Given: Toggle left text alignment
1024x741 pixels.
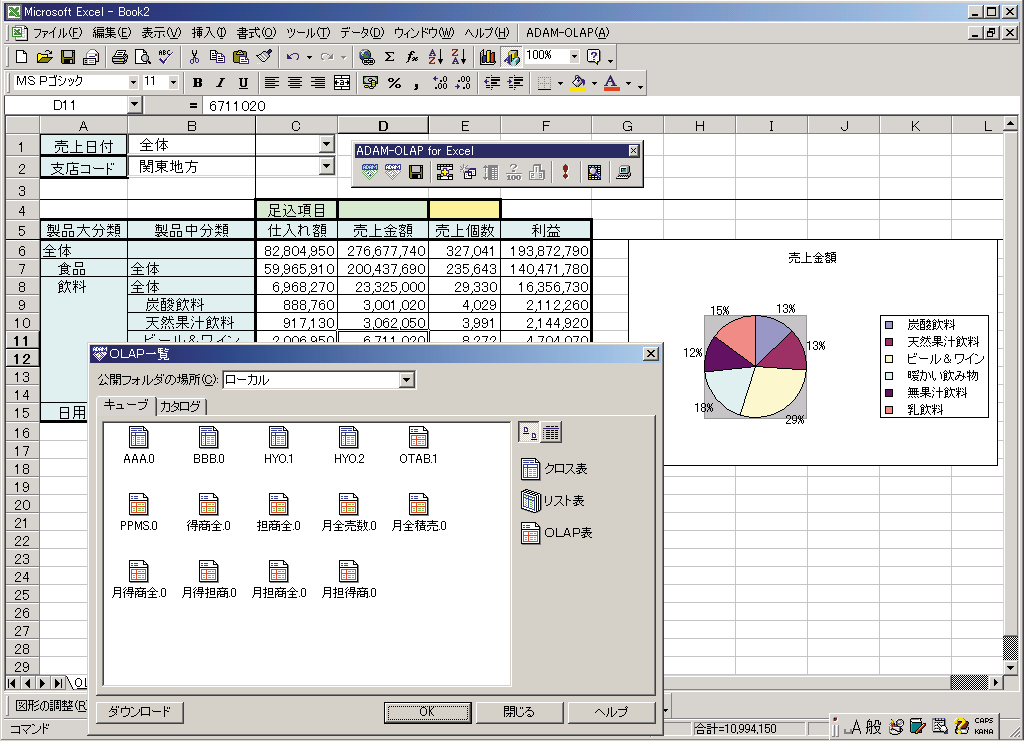Looking at the screenshot, I should [271, 83].
